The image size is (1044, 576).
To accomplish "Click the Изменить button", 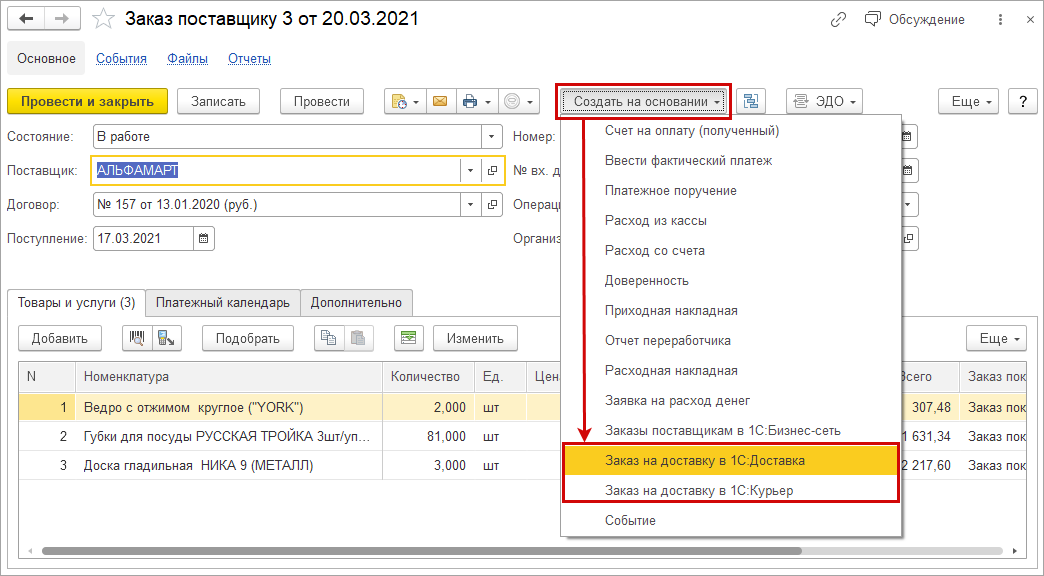I will 475,339.
